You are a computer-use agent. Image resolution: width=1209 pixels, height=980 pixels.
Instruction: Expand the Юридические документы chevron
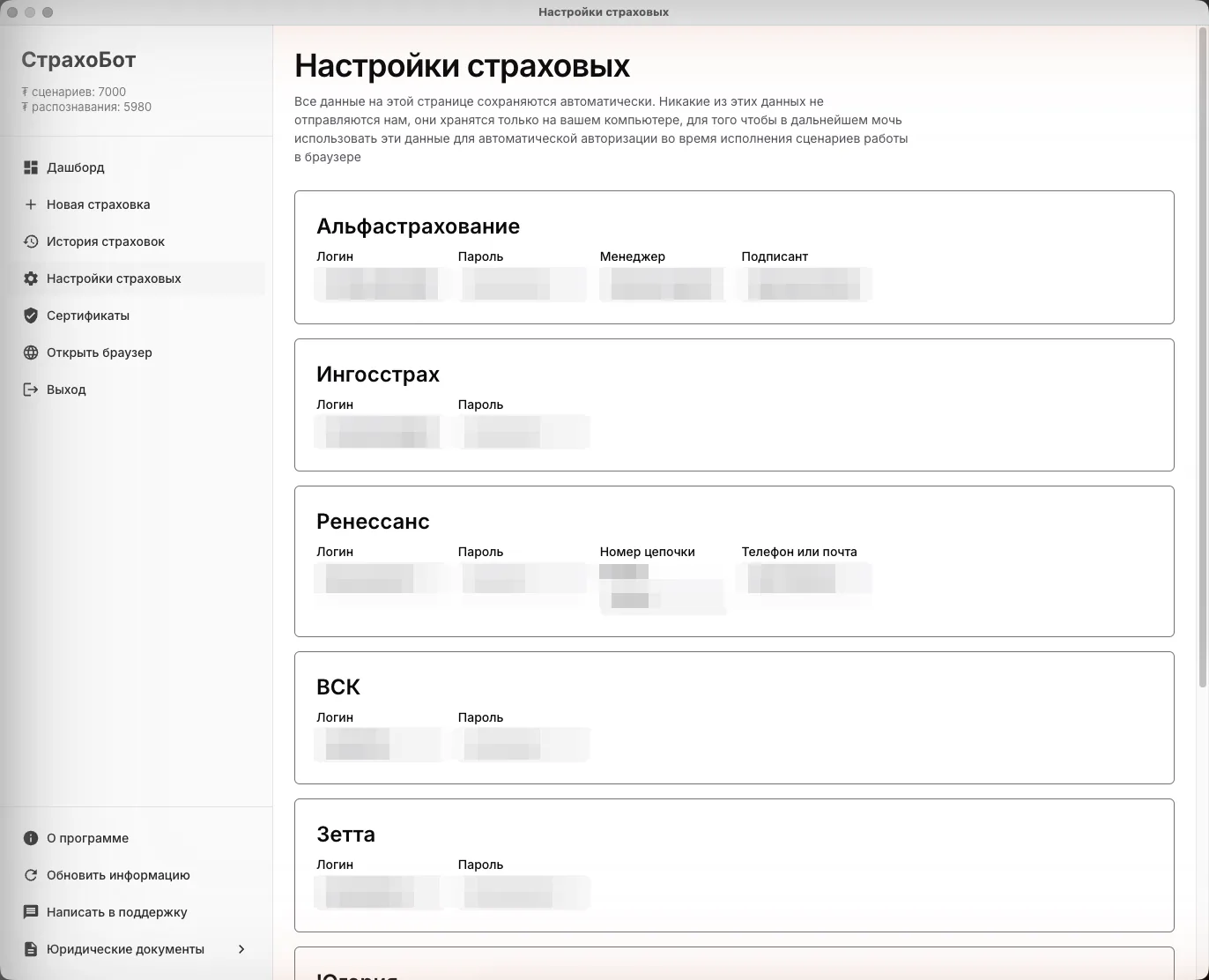(x=241, y=949)
